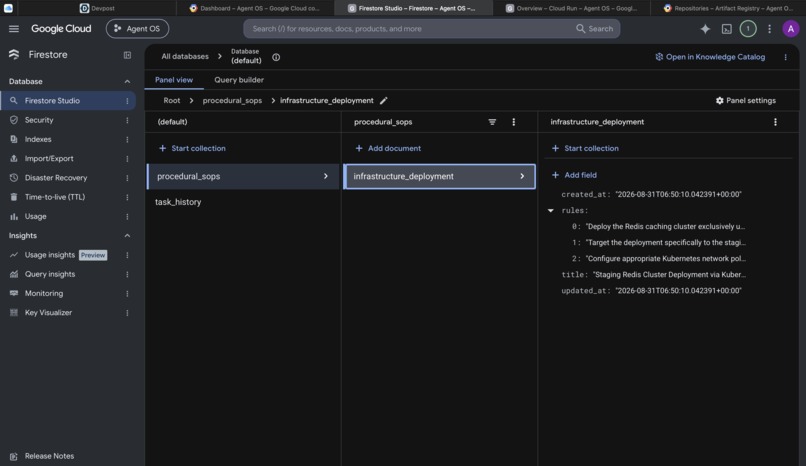806x466 pixels.
Task: Go to All databases breadcrumb
Action: [x=185, y=57]
